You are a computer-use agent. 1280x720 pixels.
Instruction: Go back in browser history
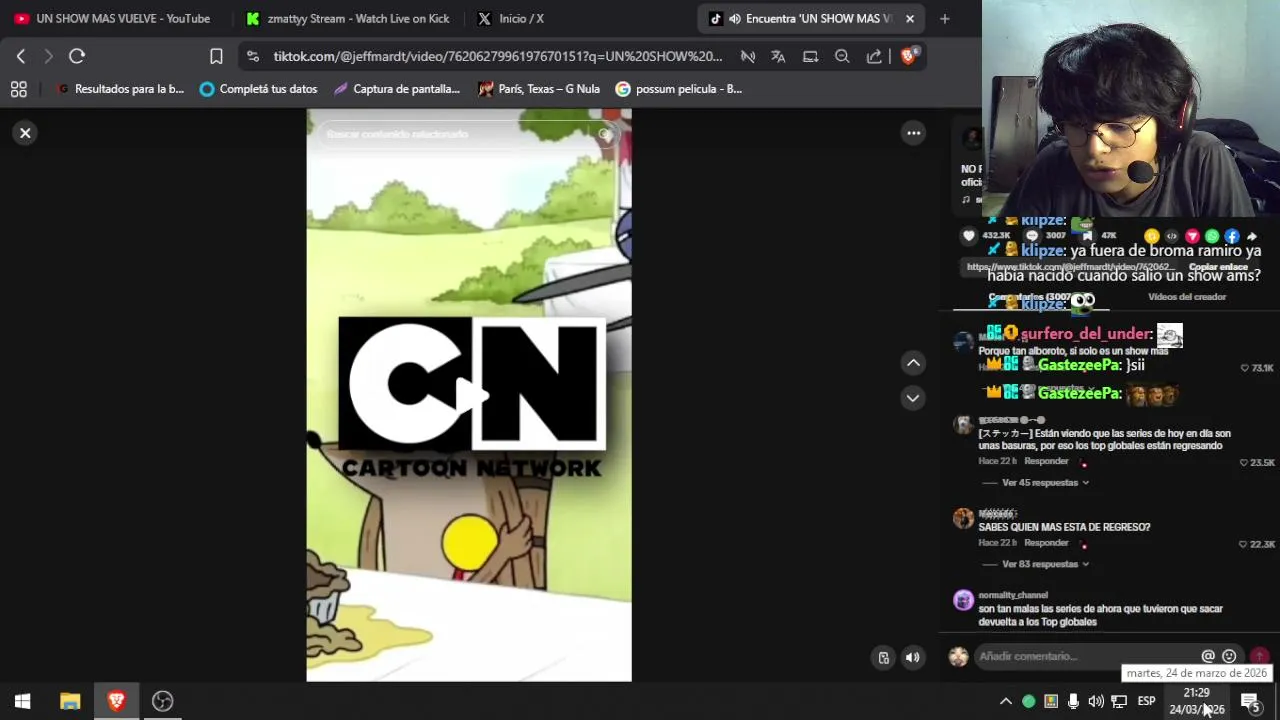tap(21, 56)
